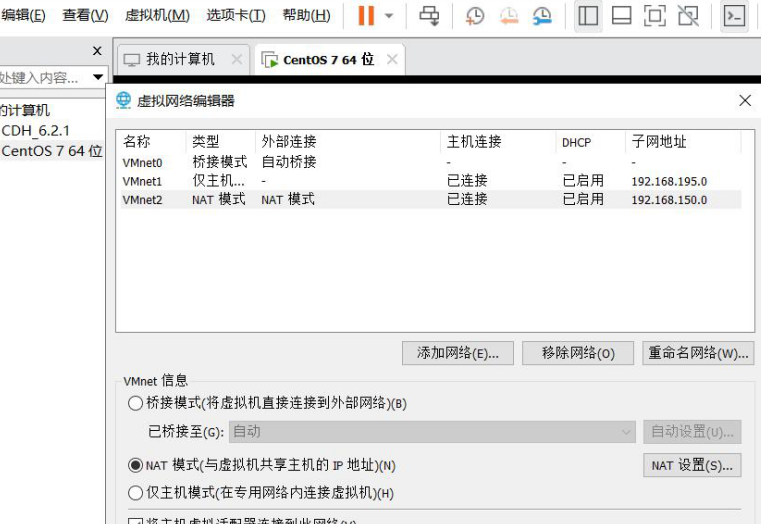Open the console view icon
This screenshot has height=524, width=761.
click(x=734, y=16)
